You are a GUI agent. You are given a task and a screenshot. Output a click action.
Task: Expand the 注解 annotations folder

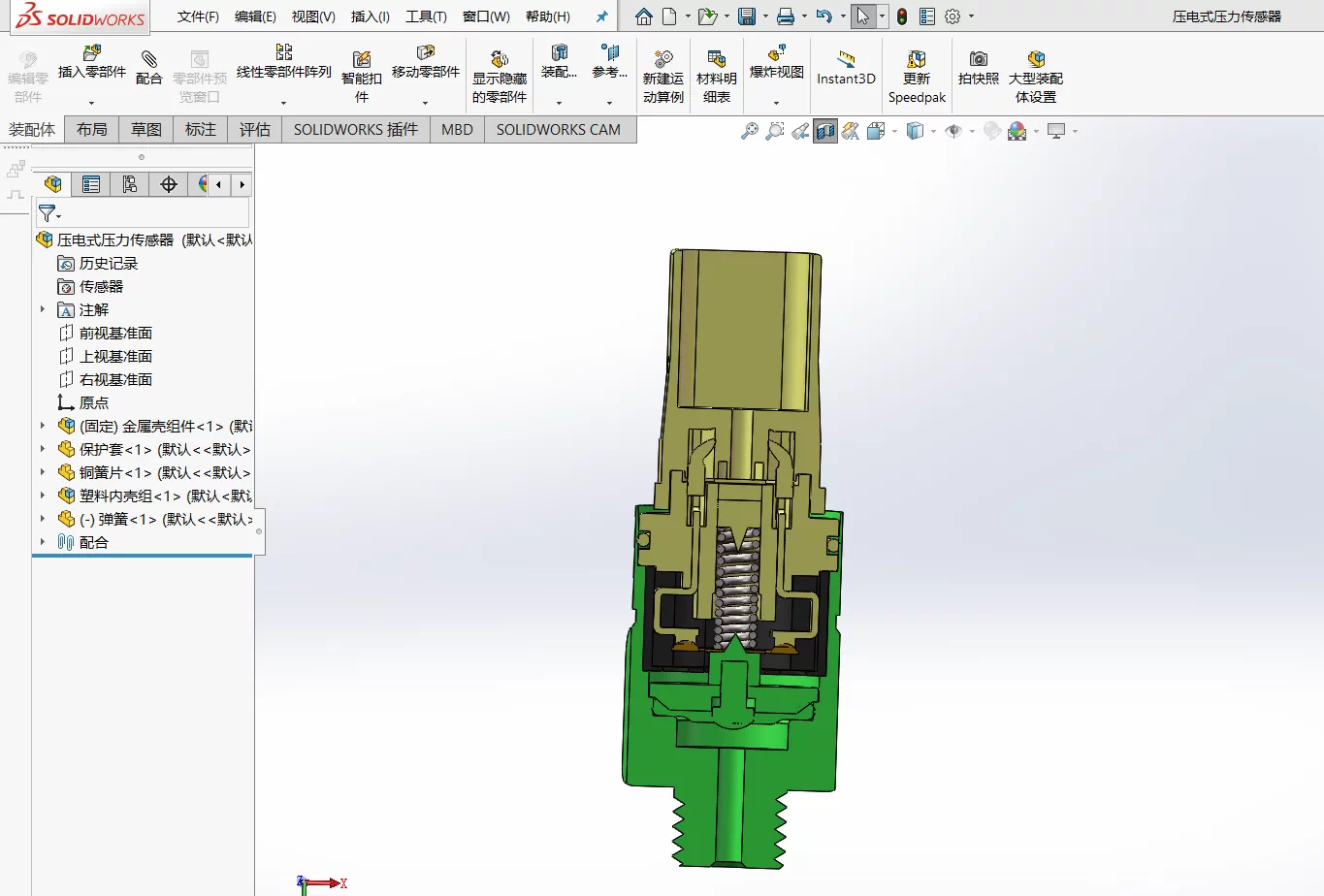43,309
